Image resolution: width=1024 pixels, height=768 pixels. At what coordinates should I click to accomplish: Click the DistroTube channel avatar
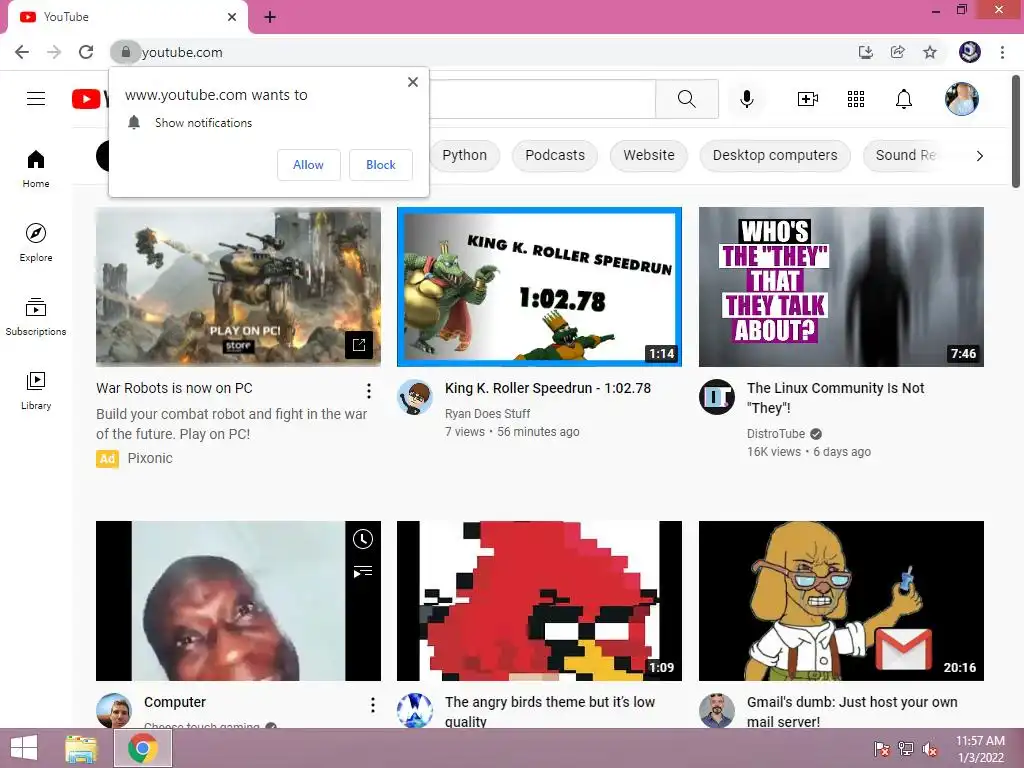(x=716, y=397)
